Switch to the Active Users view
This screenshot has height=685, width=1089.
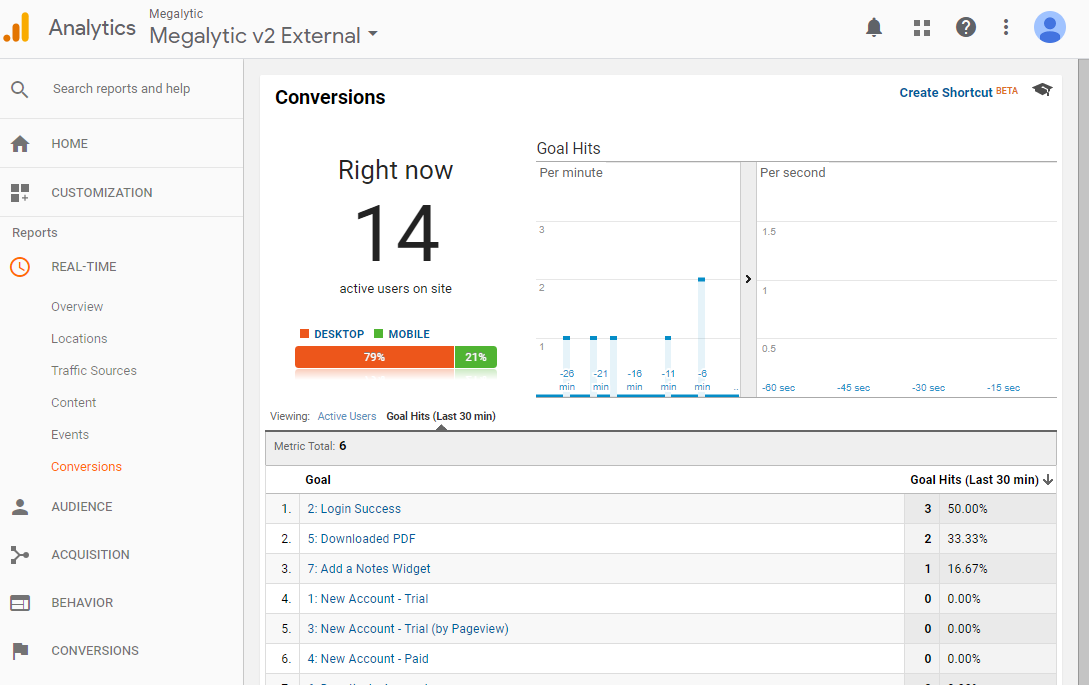(x=347, y=416)
